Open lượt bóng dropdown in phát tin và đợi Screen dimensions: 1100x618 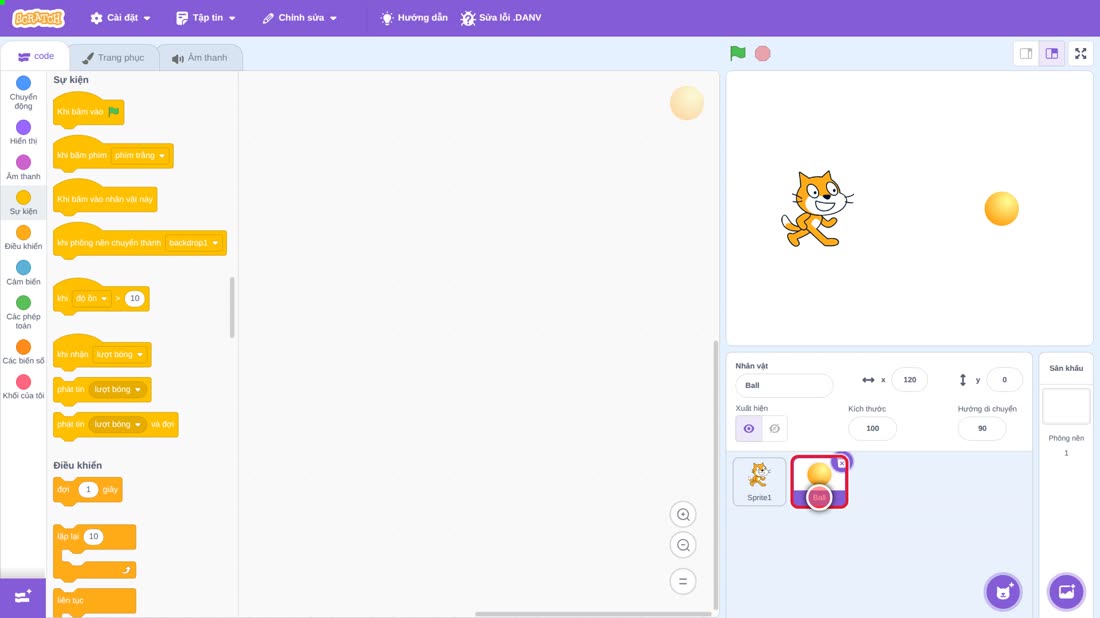click(118, 424)
